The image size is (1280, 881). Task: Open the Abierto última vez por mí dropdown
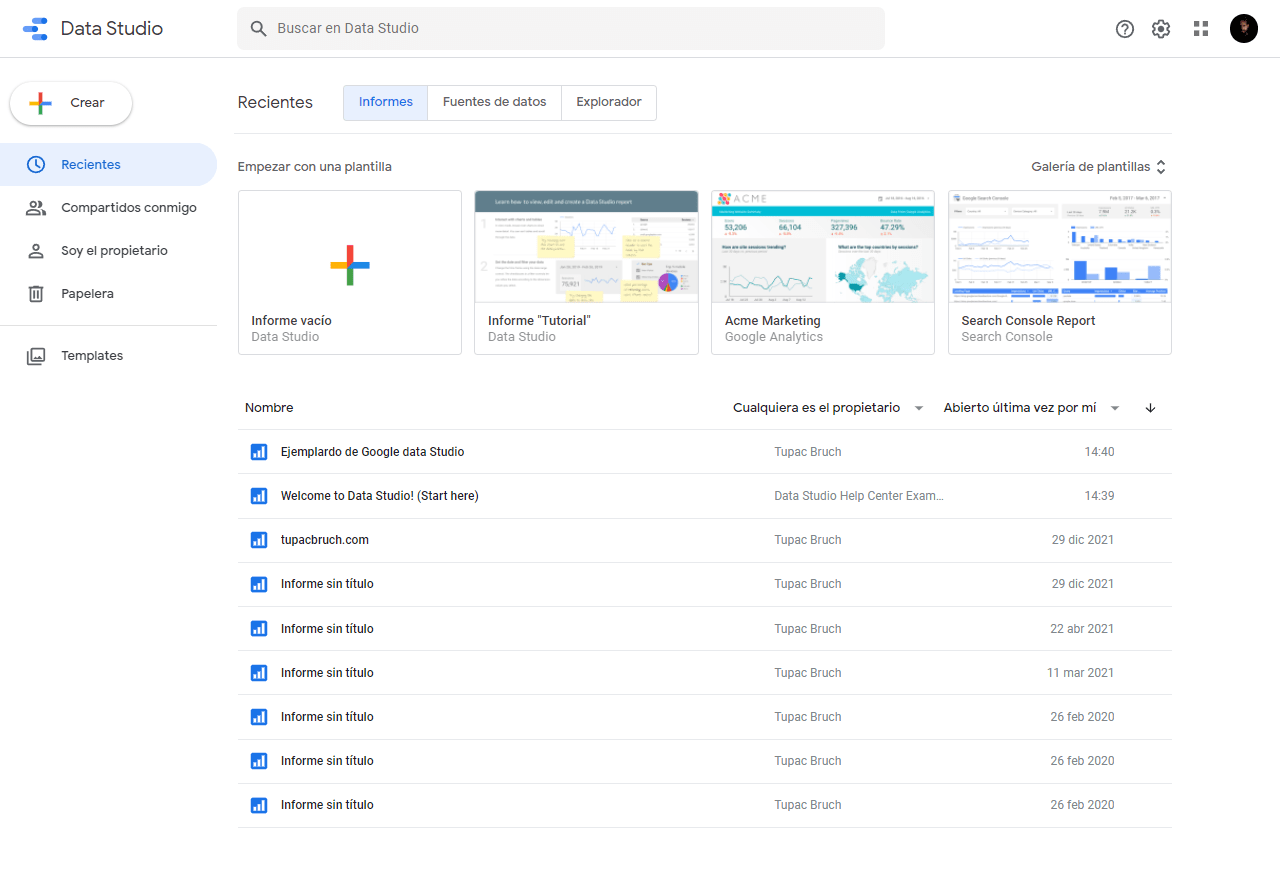tap(1032, 408)
